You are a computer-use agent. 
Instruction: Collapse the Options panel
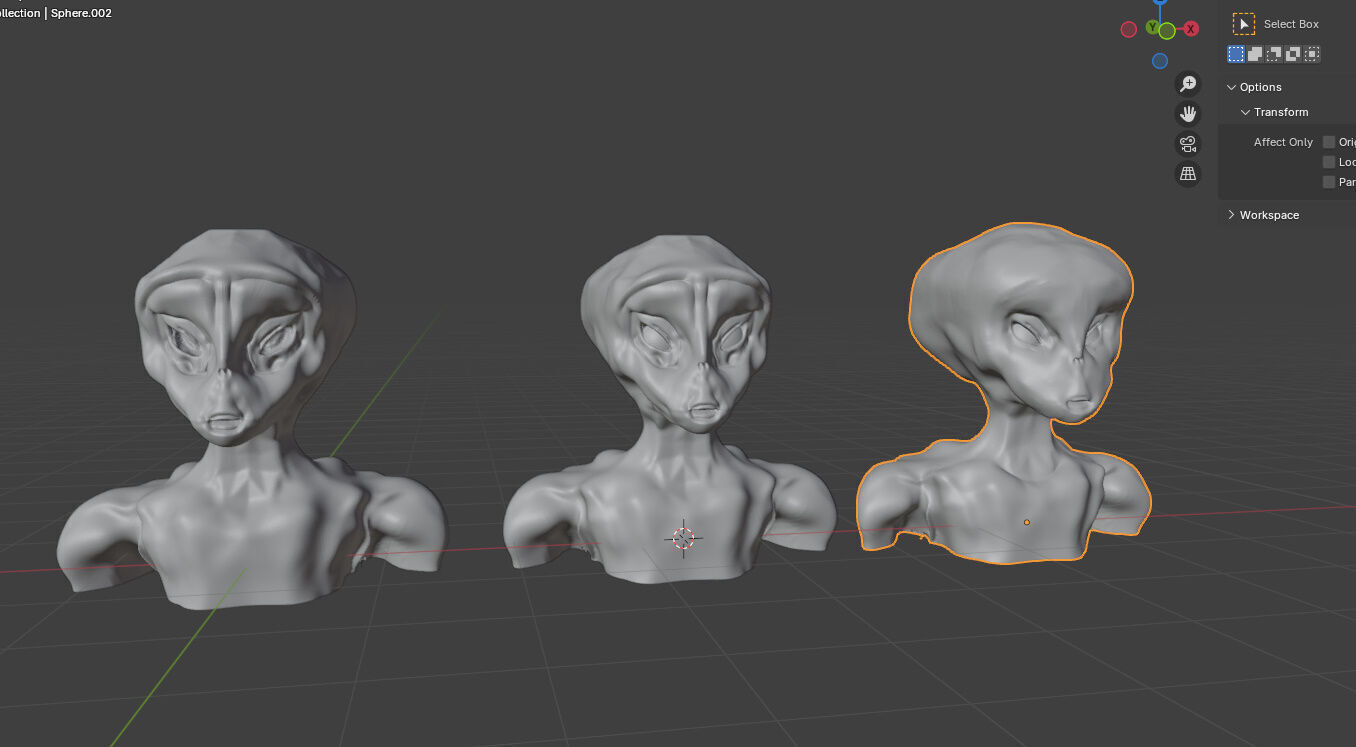point(1232,87)
